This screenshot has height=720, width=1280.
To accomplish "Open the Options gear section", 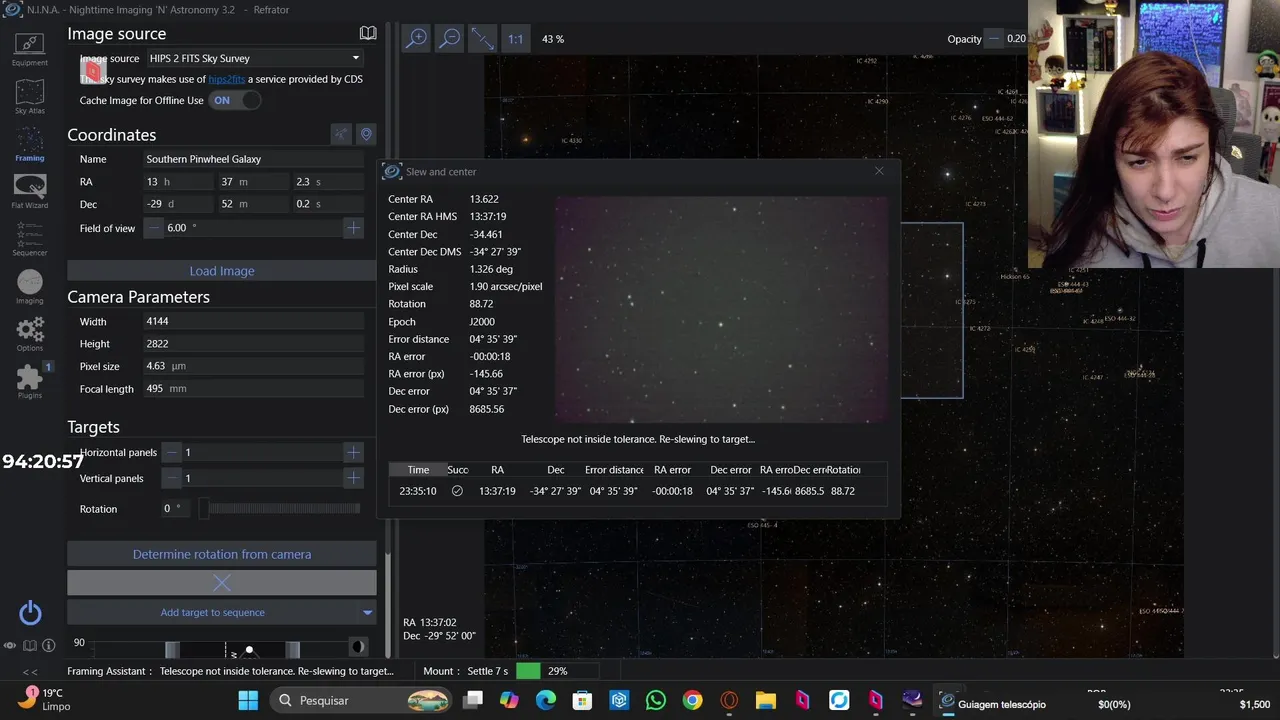I will [x=29, y=333].
